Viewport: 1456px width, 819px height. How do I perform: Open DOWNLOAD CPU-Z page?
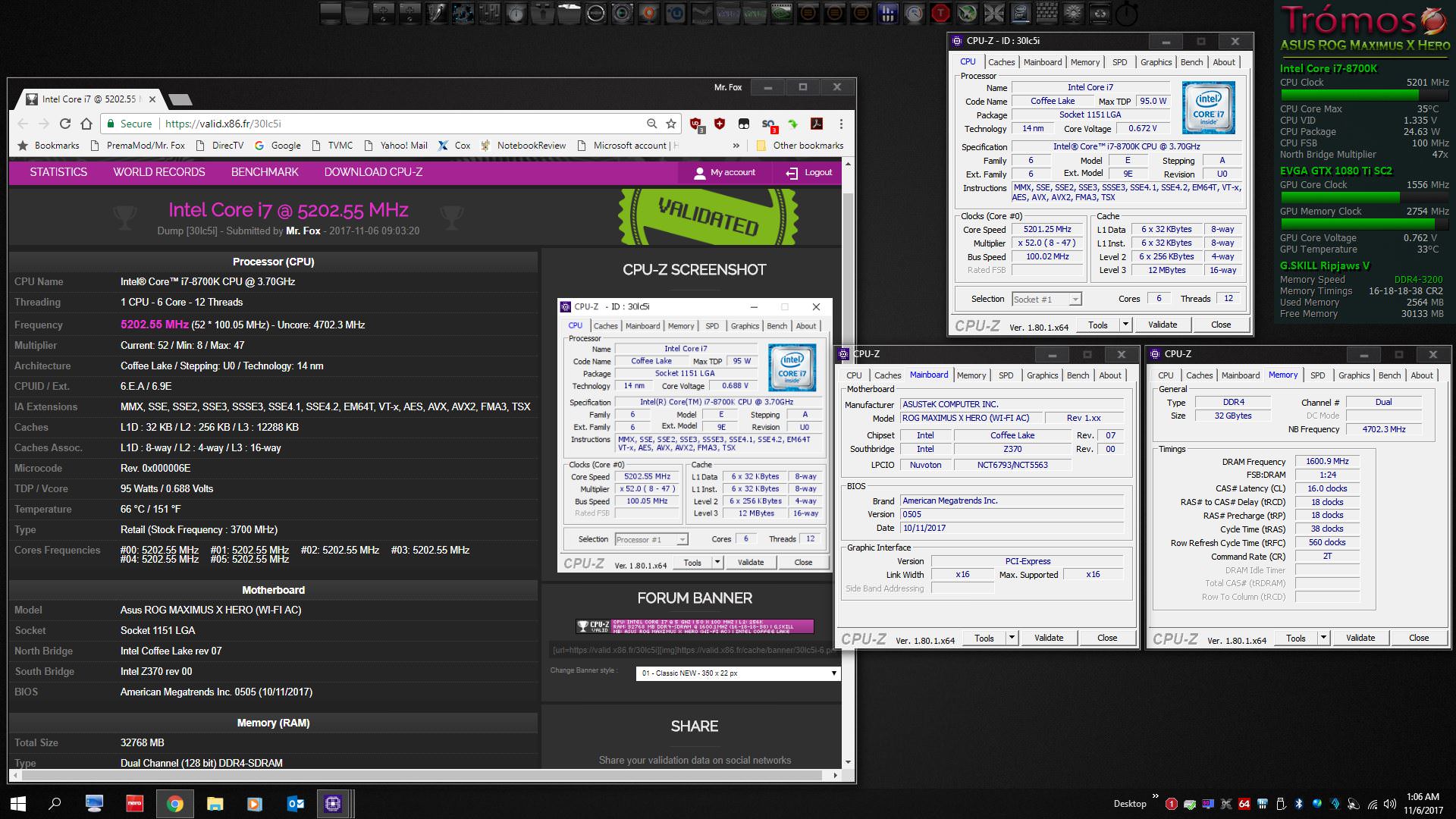[x=373, y=172]
